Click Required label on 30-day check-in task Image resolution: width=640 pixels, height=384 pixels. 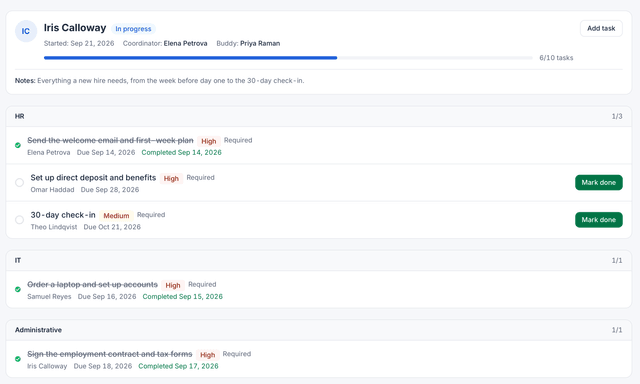click(151, 215)
